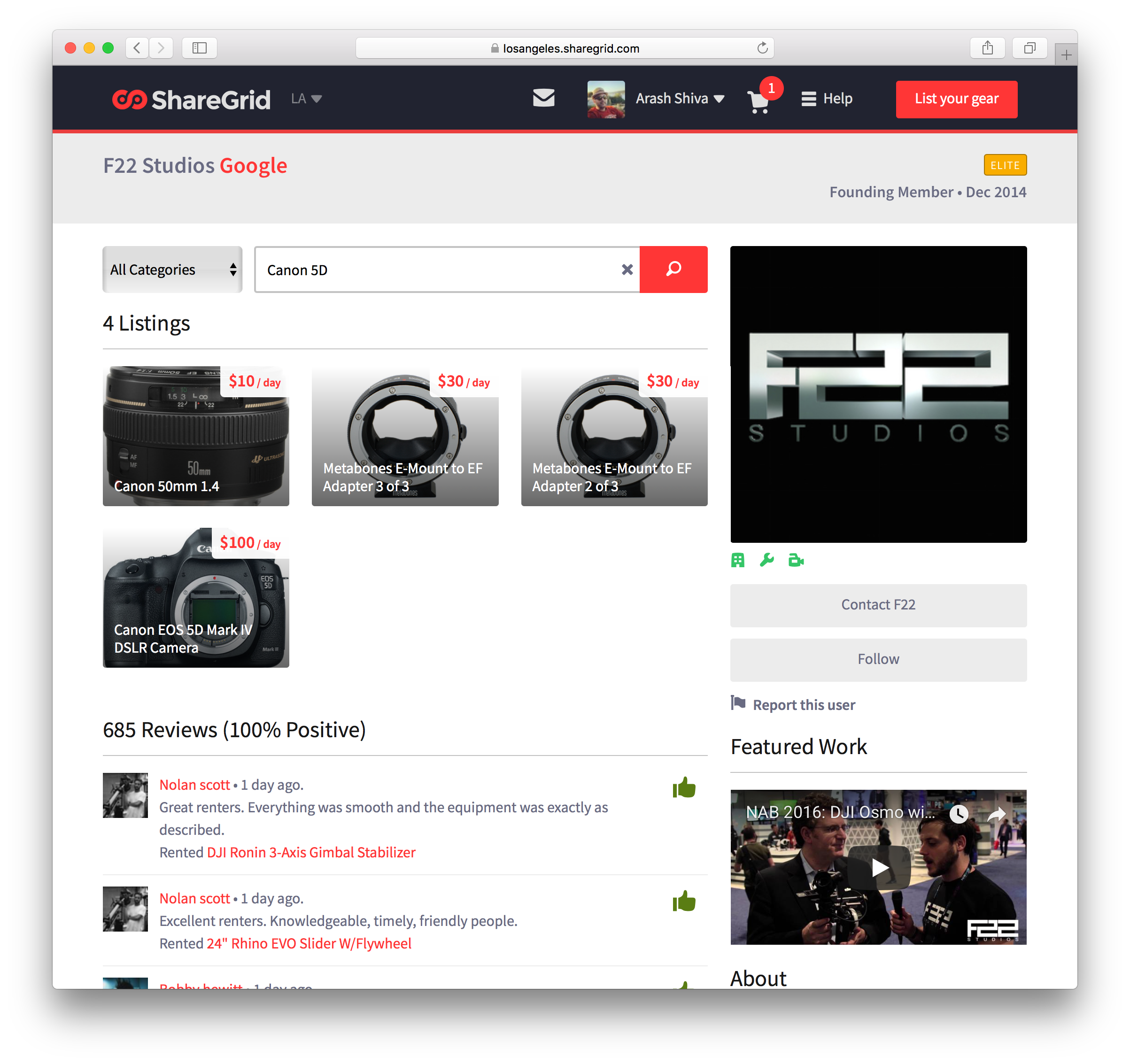Click the Follow button

click(x=878, y=659)
